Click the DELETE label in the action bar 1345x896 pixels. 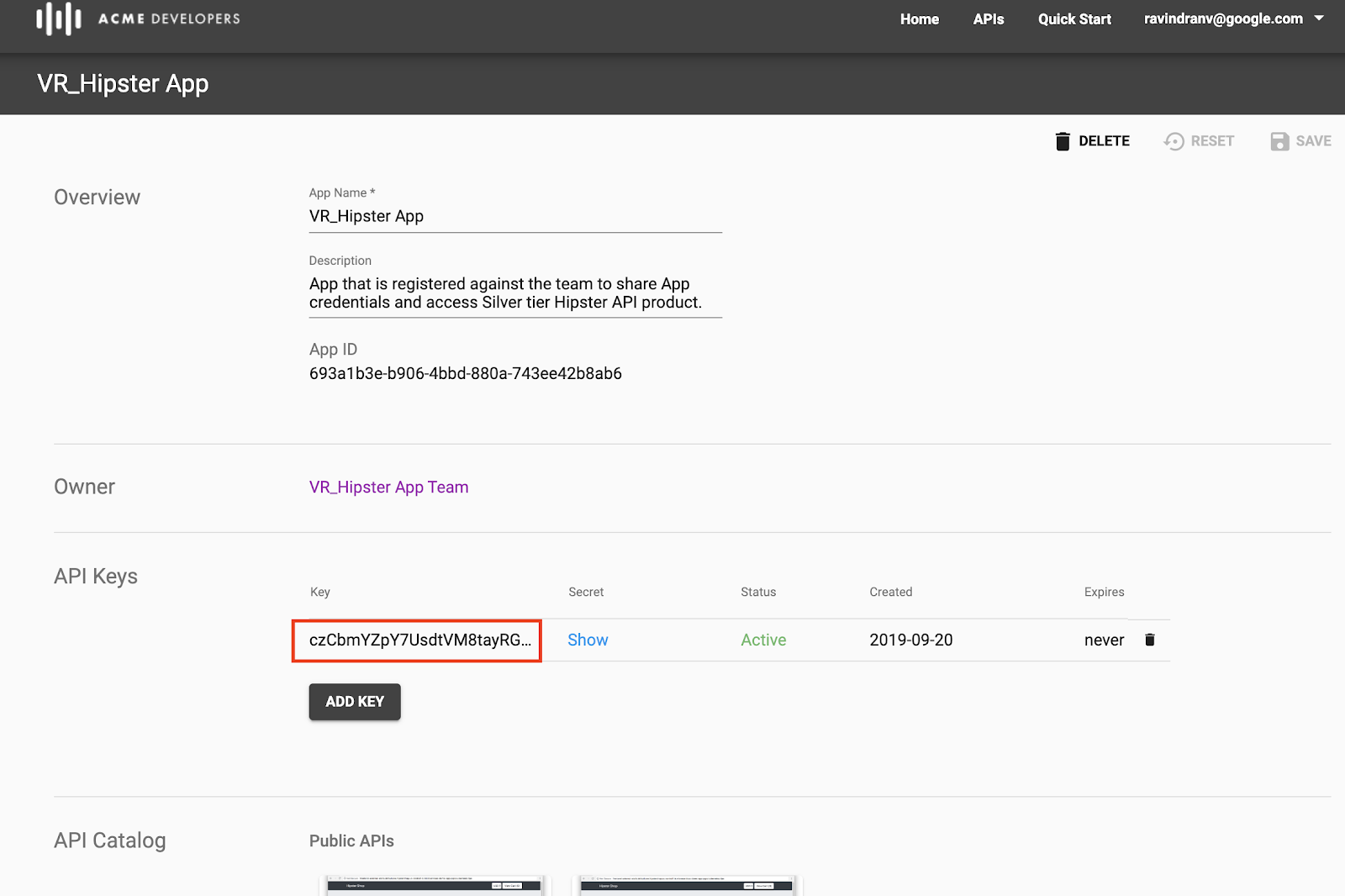[1104, 141]
